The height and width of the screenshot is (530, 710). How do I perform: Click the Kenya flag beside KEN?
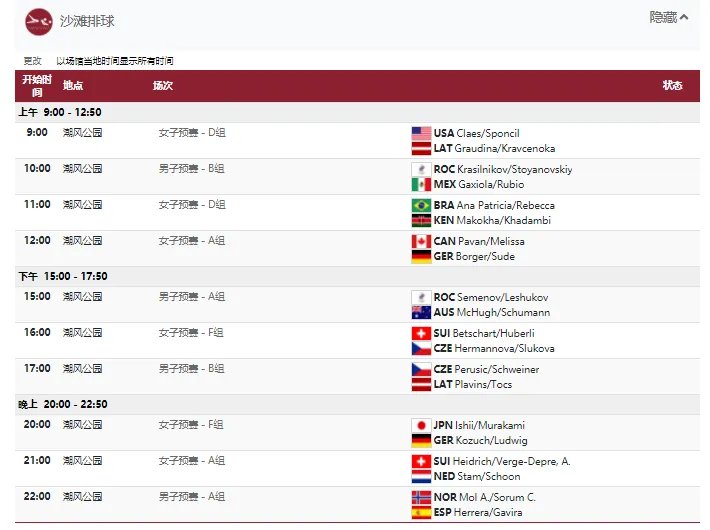point(421,221)
